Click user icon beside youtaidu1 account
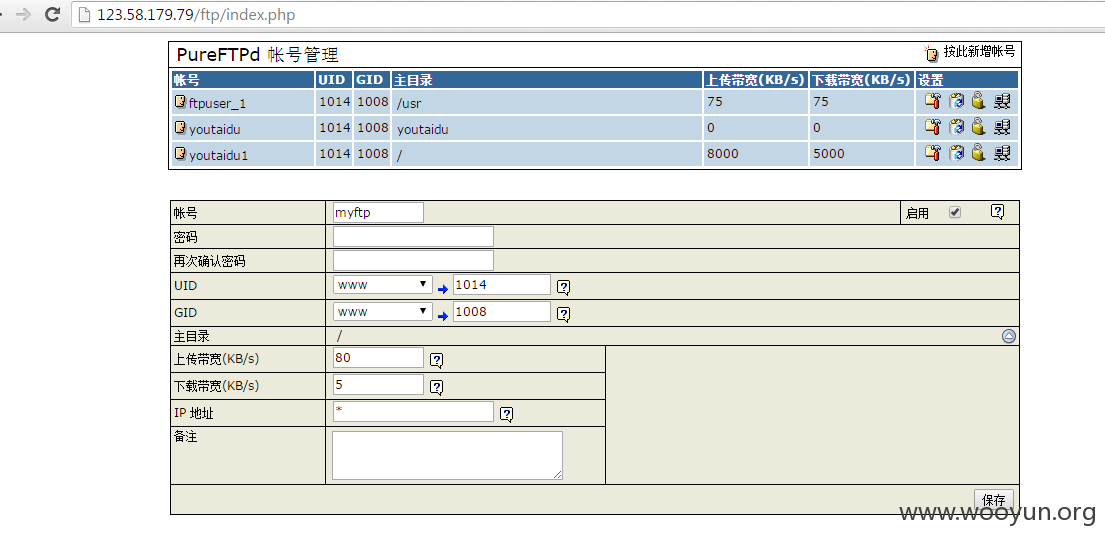The width and height of the screenshot is (1105, 541). (180, 153)
